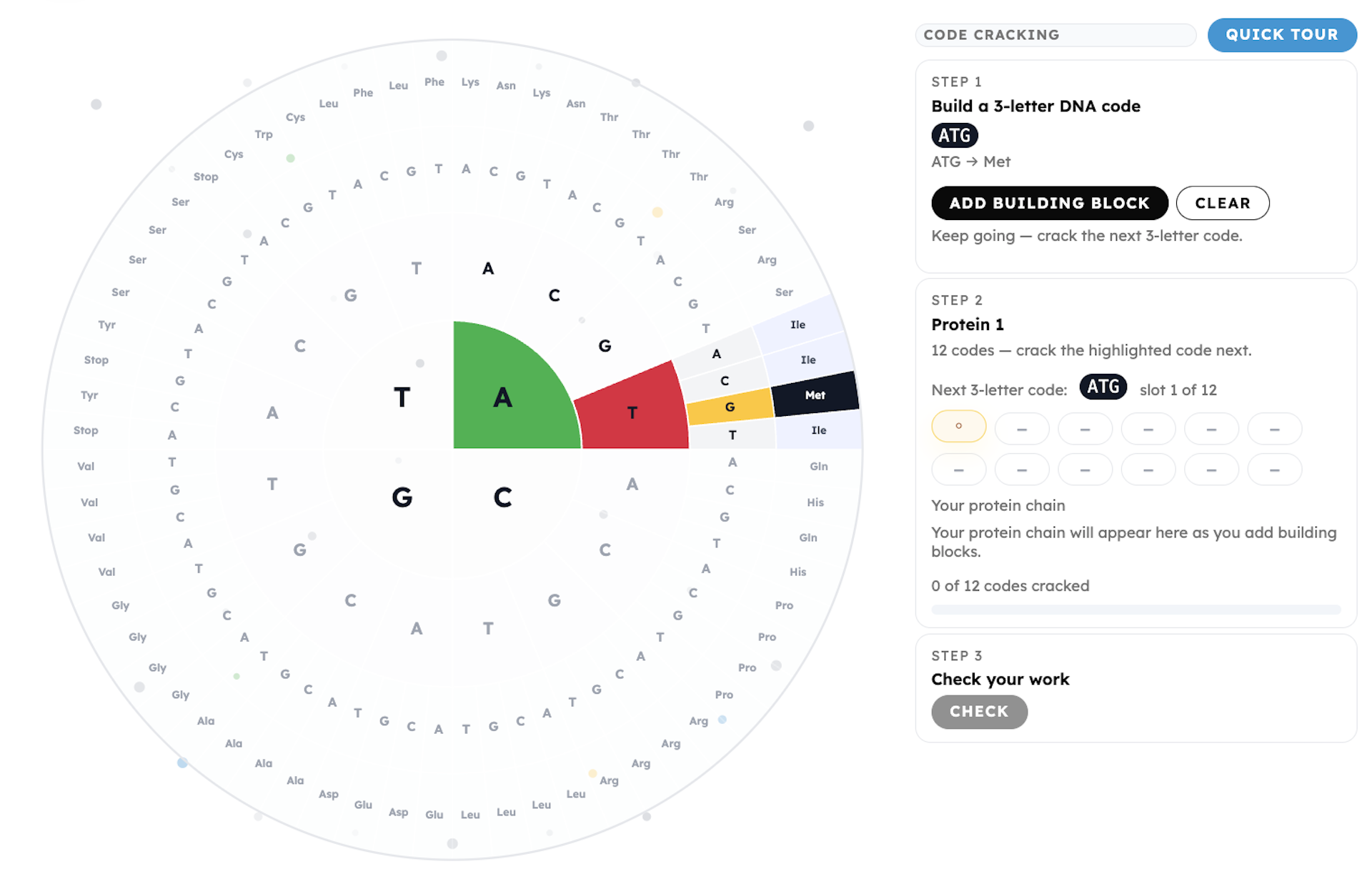Image resolution: width=1372 pixels, height=889 pixels.
Task: Click the Ile segment above Met
Action: 808,359
